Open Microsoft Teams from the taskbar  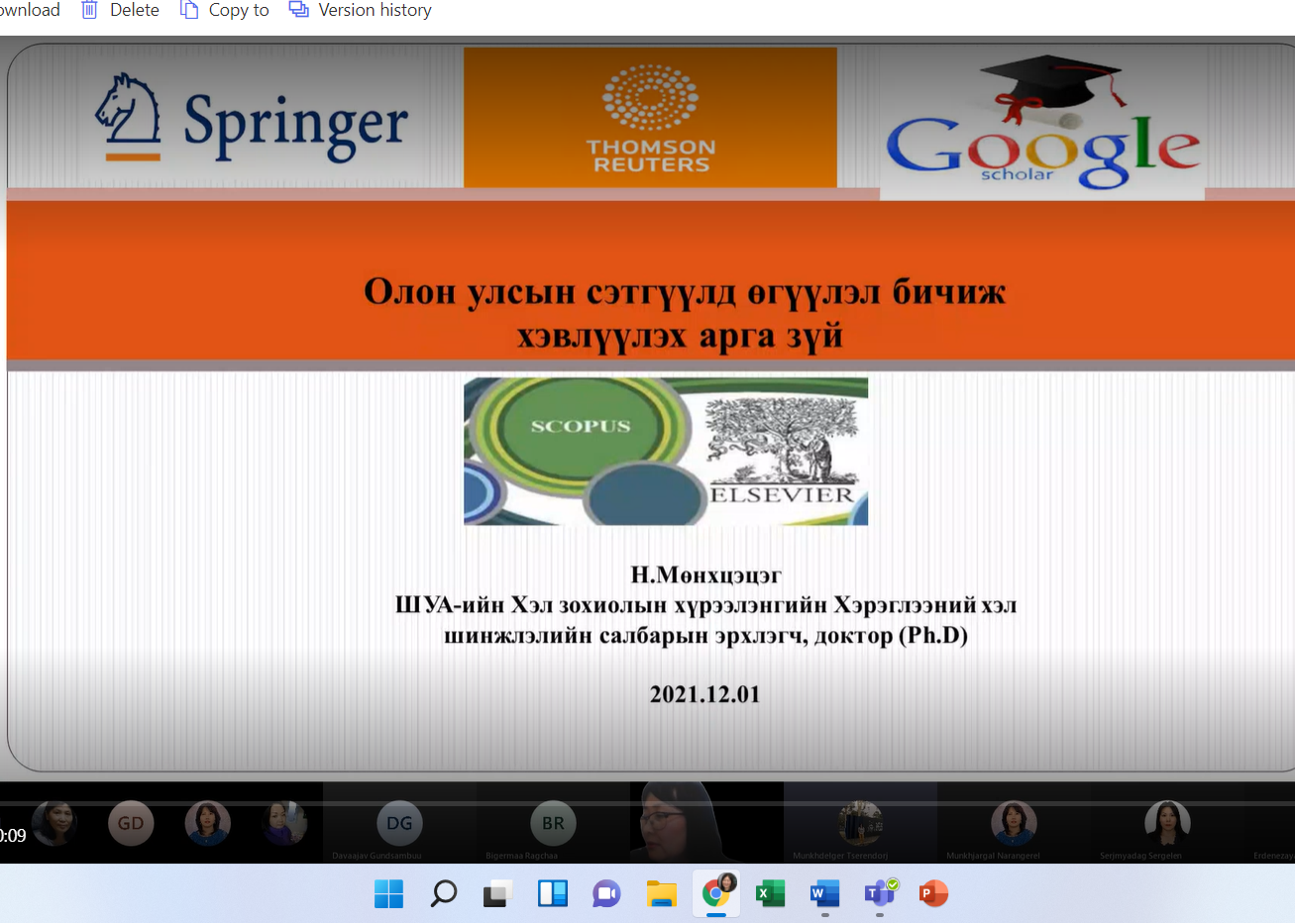(880, 893)
